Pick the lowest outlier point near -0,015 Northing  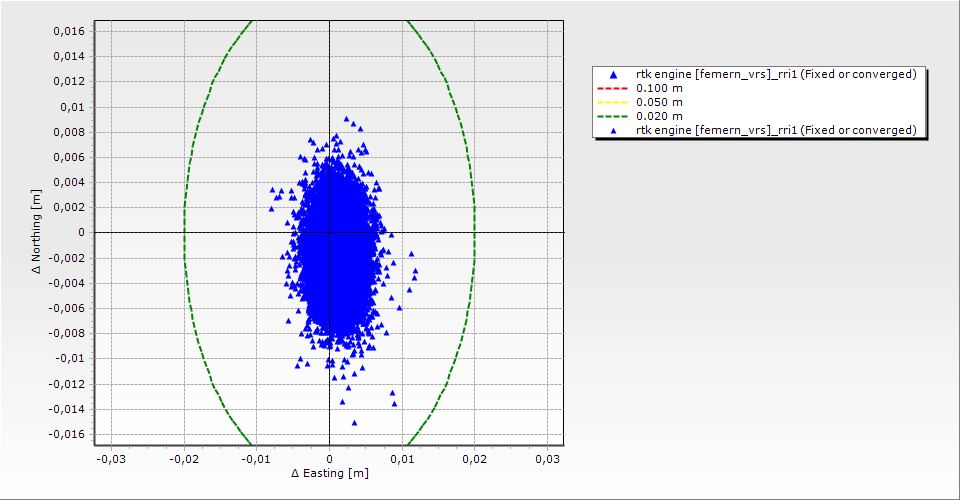click(354, 422)
